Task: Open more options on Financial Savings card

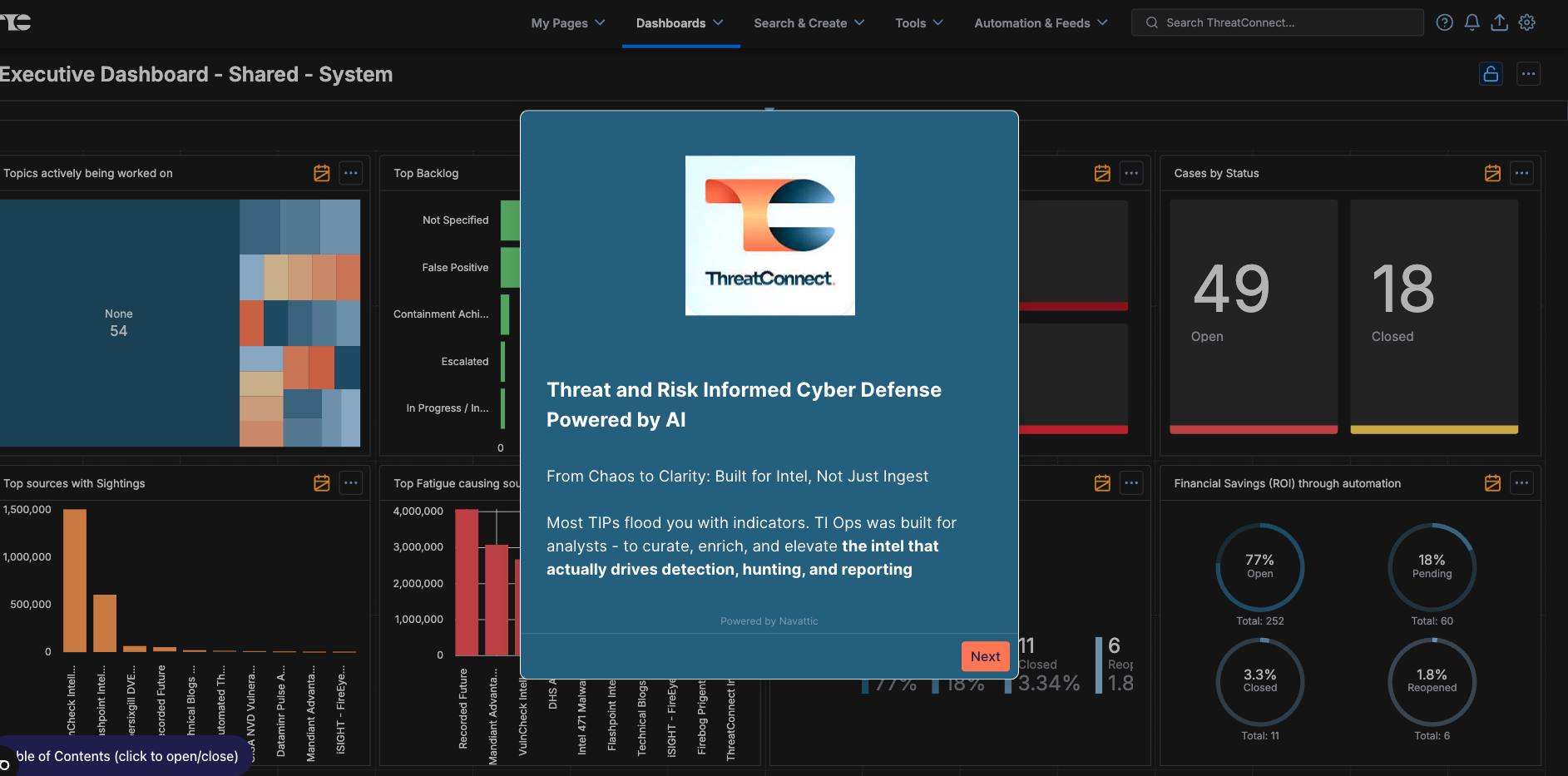Action: pyautogui.click(x=1521, y=483)
